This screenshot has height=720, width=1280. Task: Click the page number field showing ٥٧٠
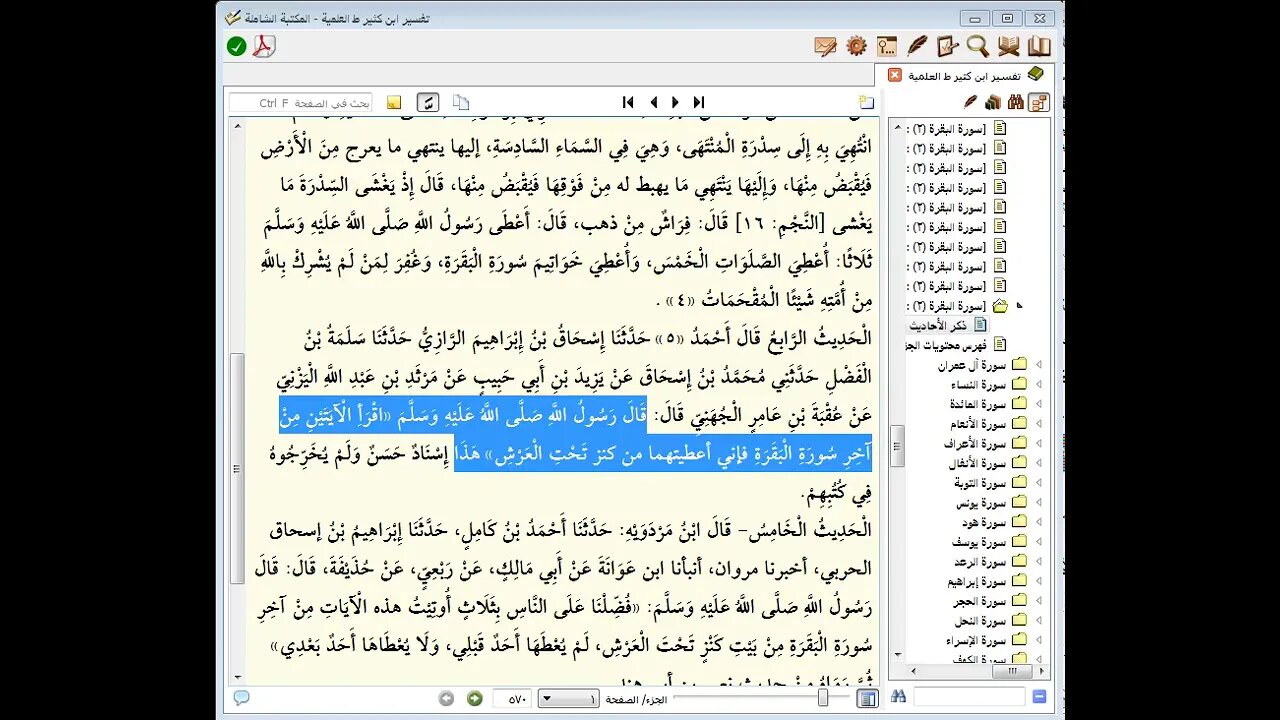(x=511, y=699)
